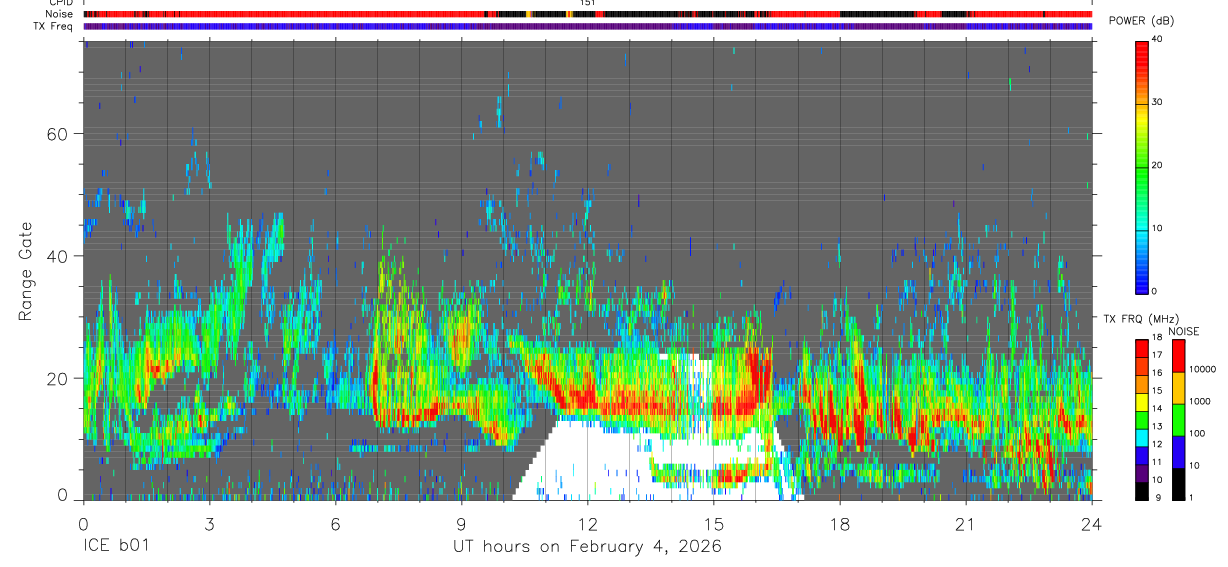Screen dimensions: 1228x567
Task: Click the "1" label on the NOISE legend
Action: 1191,497
